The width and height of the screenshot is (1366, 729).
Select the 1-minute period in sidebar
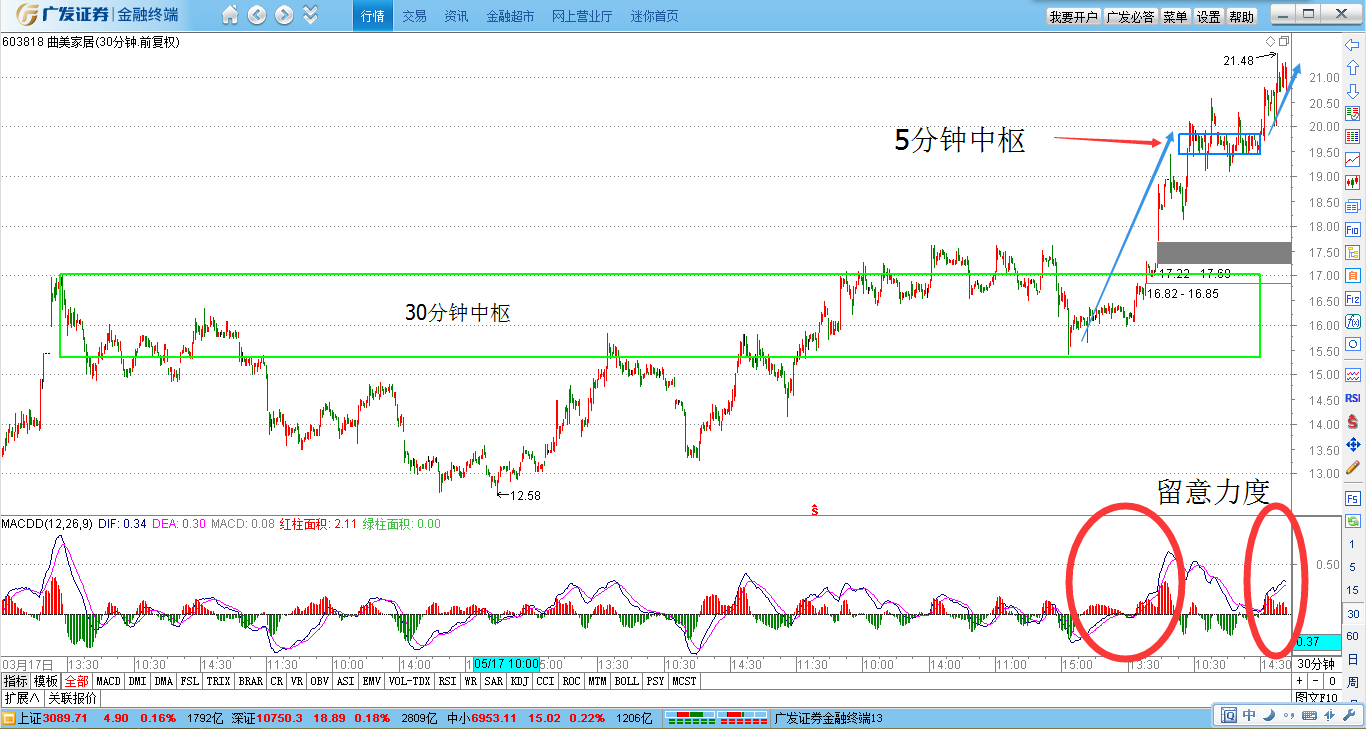tap(1353, 544)
